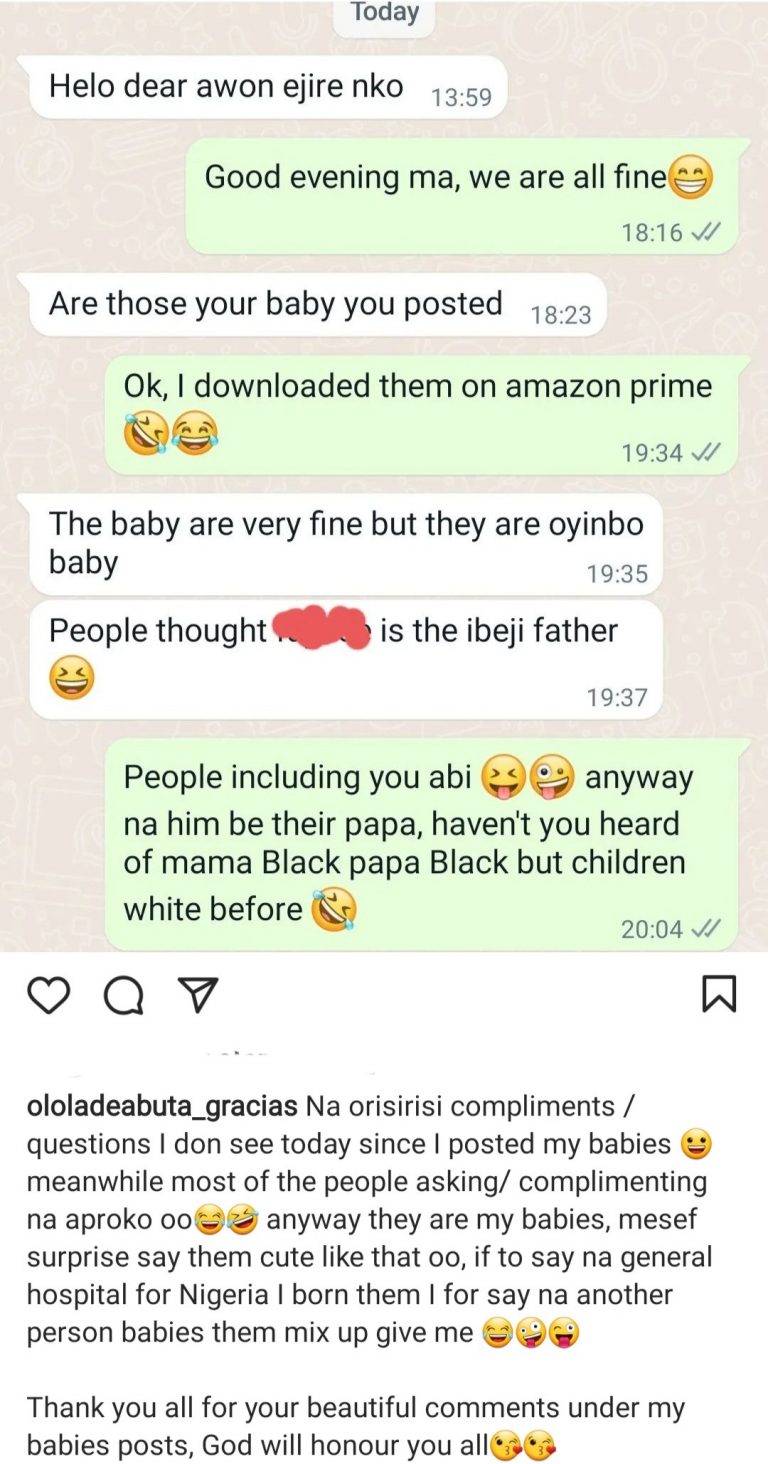Share the post using the paper plane icon
This screenshot has height=1464, width=768.
pos(197,994)
